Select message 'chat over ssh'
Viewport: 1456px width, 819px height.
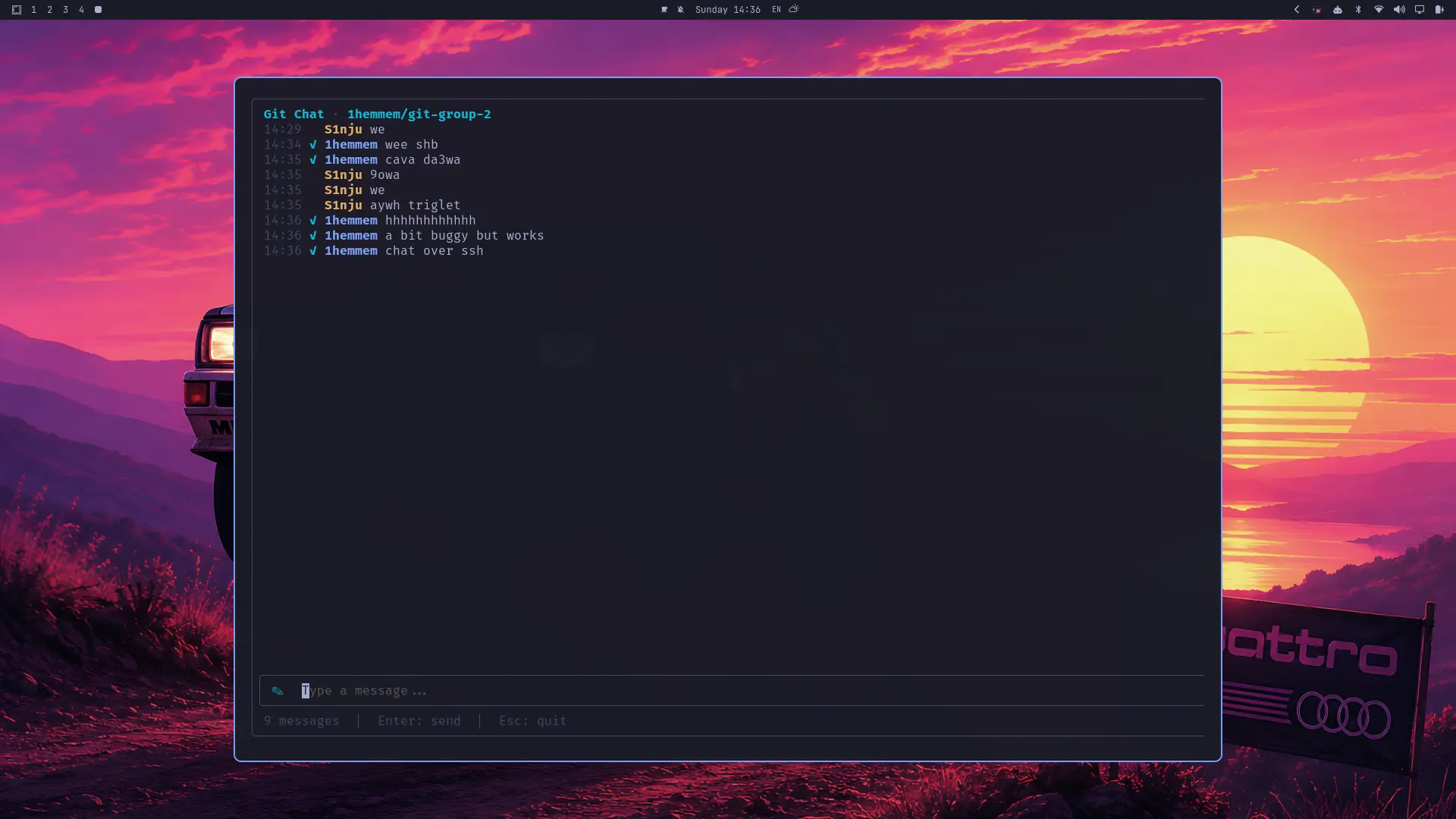tap(434, 251)
